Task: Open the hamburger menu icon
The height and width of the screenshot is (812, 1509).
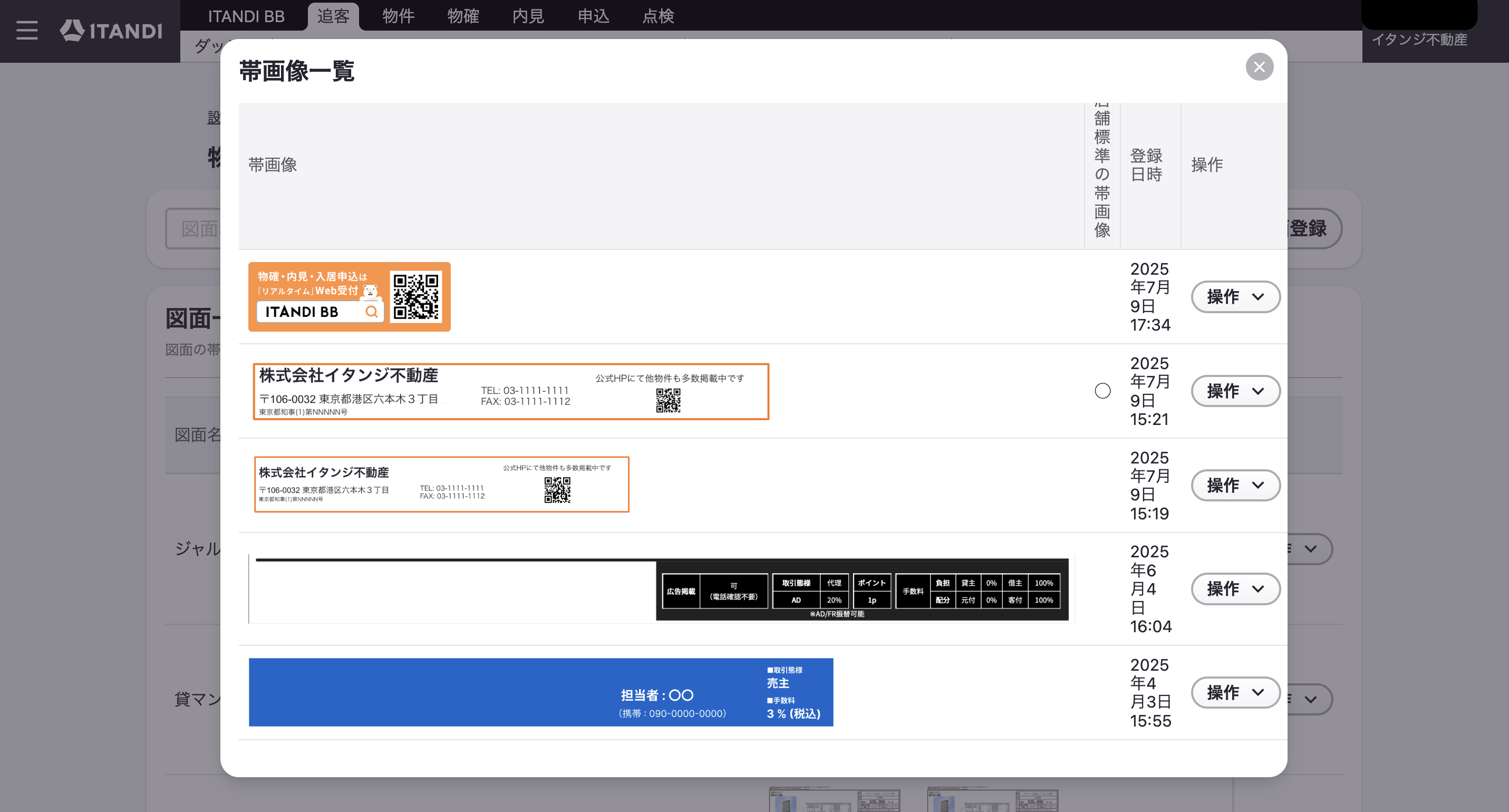Action: pyautogui.click(x=27, y=31)
